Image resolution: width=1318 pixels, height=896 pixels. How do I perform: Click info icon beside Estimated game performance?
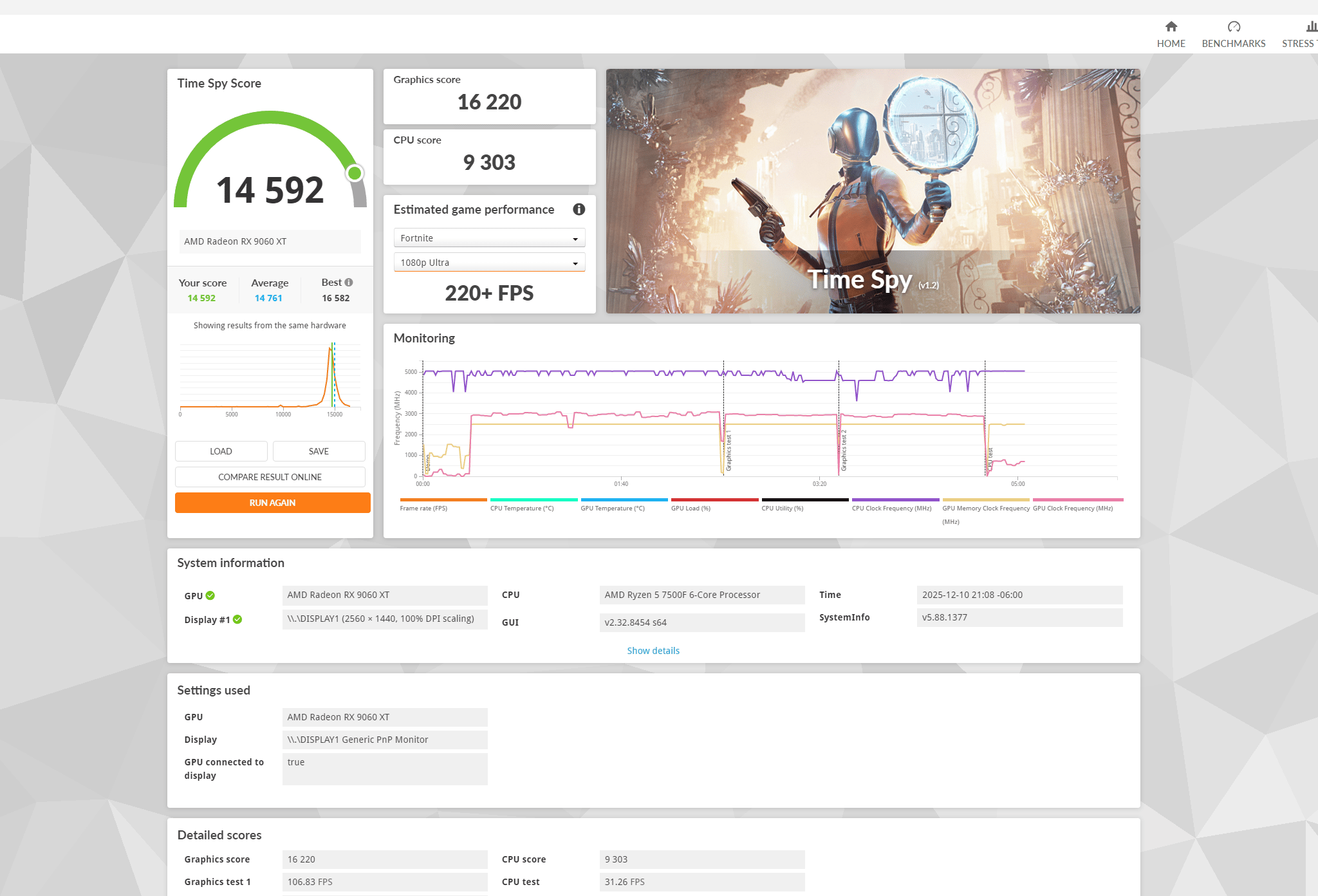pos(579,209)
